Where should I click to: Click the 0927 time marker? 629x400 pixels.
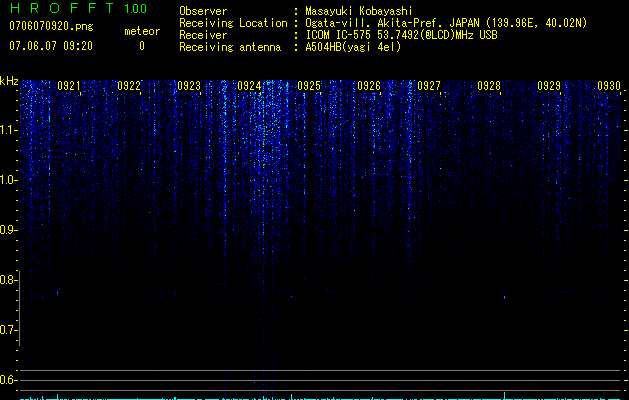[x=429, y=85]
